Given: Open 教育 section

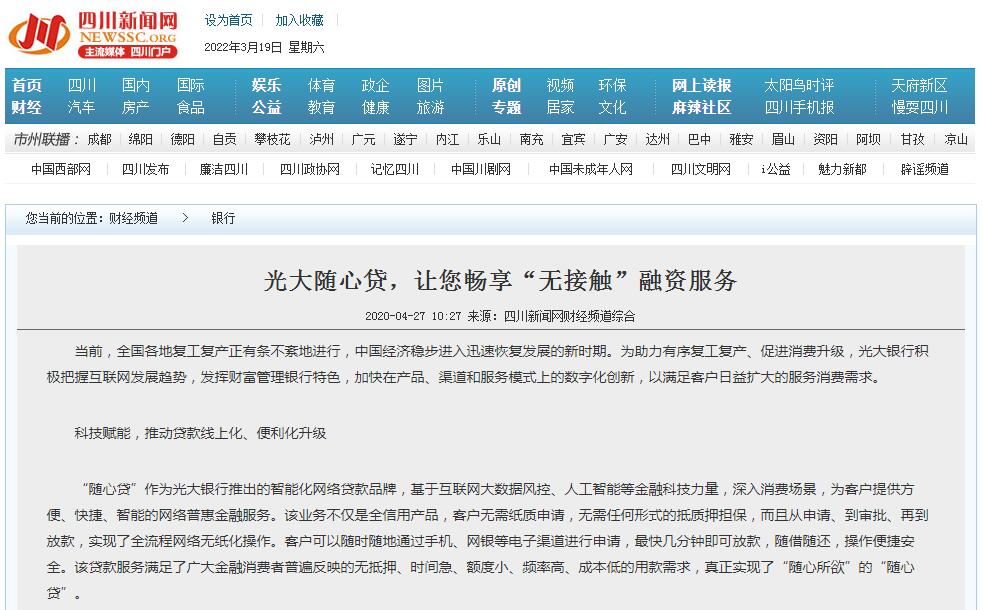Looking at the screenshot, I should tap(321, 108).
